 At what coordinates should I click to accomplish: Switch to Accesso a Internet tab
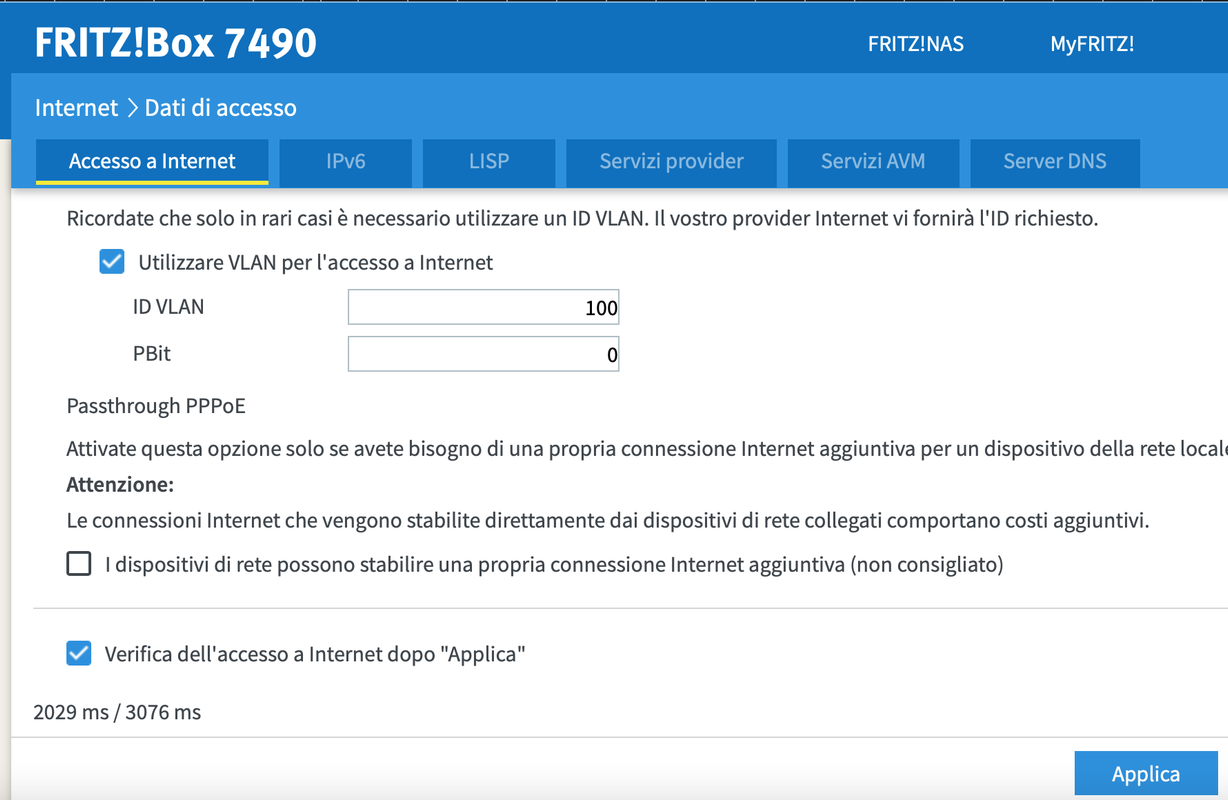tap(152, 161)
